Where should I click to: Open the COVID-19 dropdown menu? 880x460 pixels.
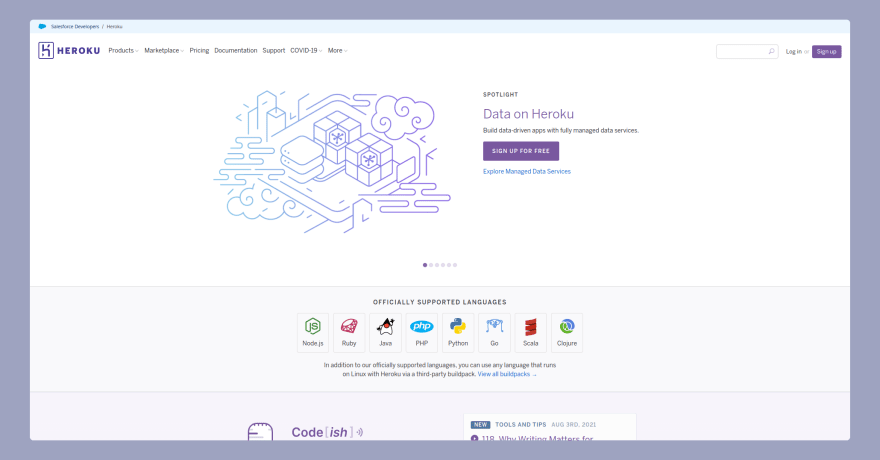(306, 50)
